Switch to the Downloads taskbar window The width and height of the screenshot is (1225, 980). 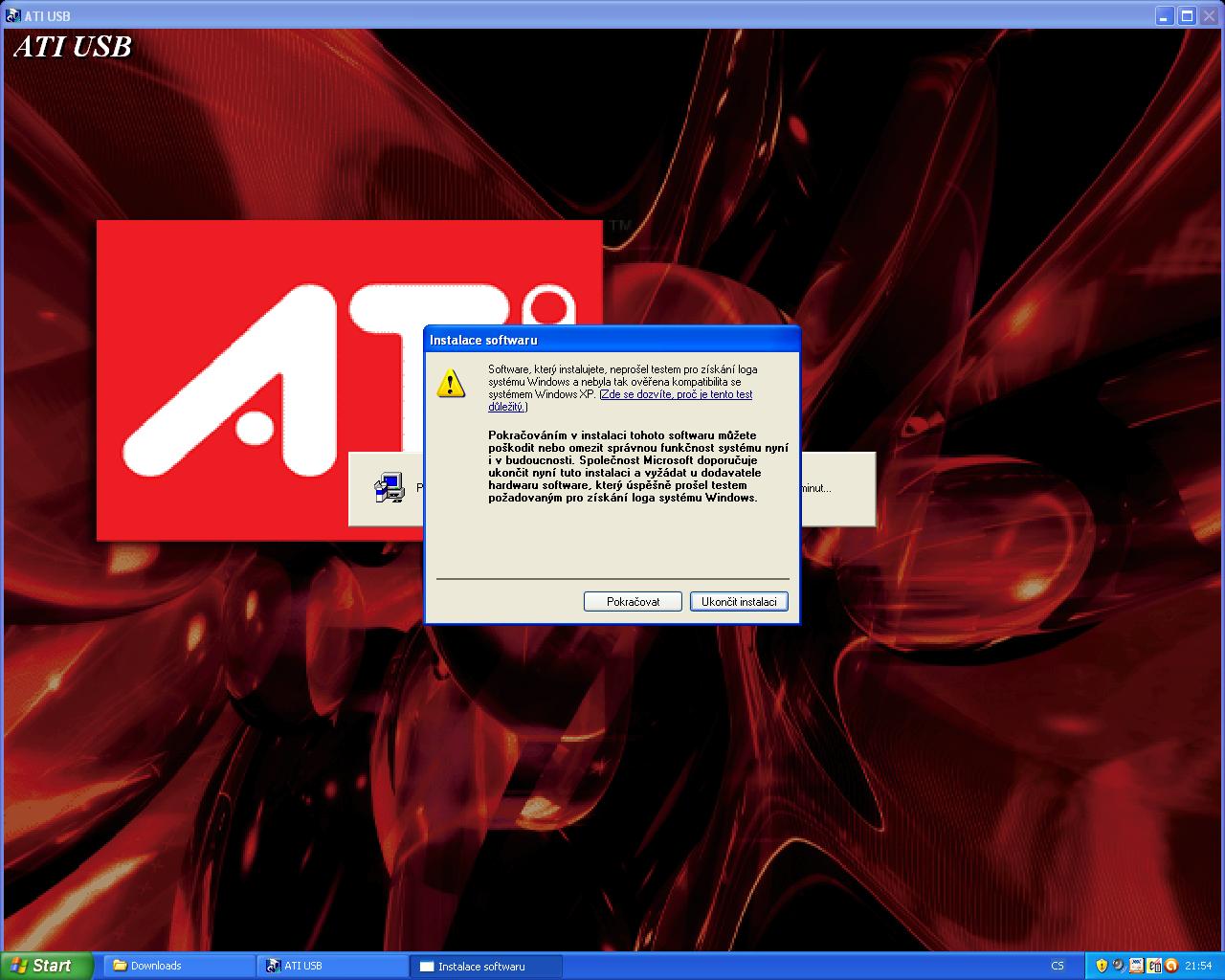tap(179, 966)
